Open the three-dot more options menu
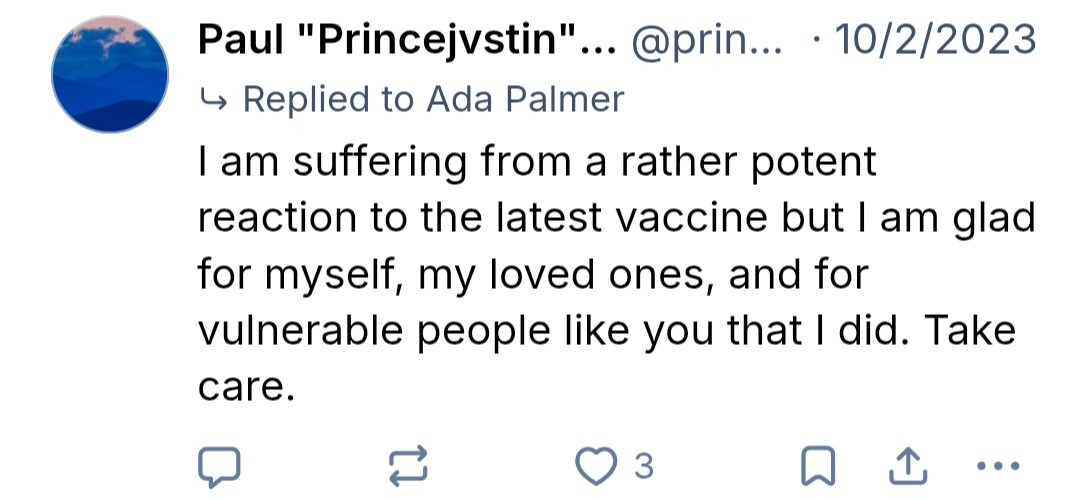The image size is (1080, 501). 996,464
